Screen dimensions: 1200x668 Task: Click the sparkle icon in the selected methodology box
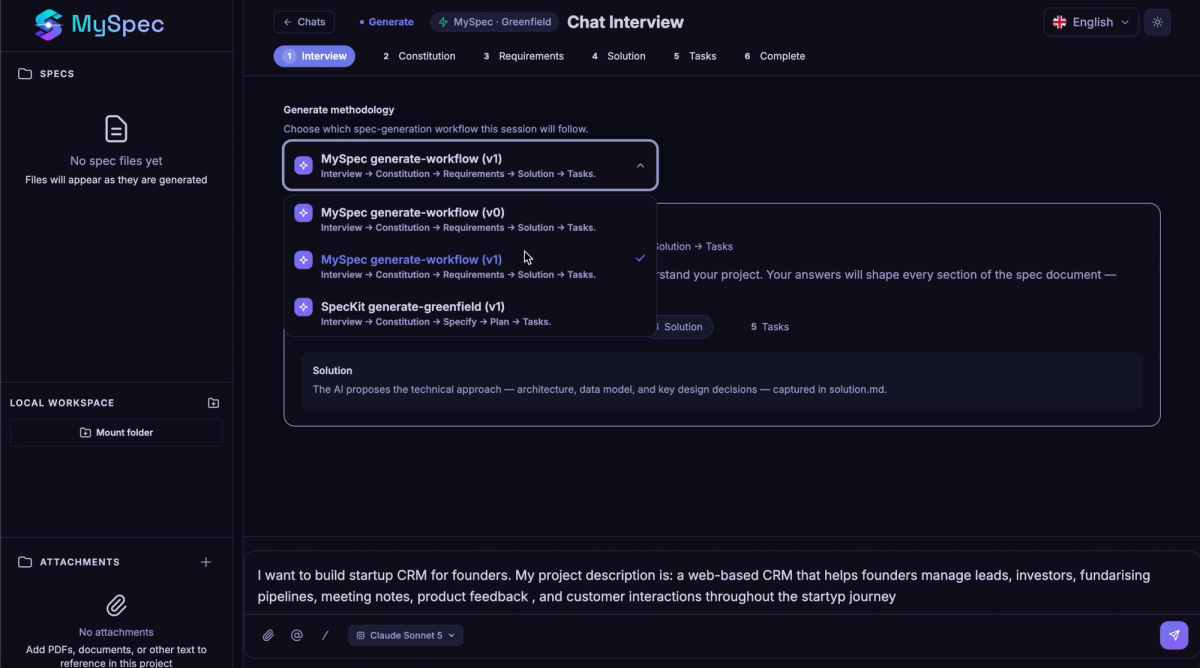pos(303,165)
